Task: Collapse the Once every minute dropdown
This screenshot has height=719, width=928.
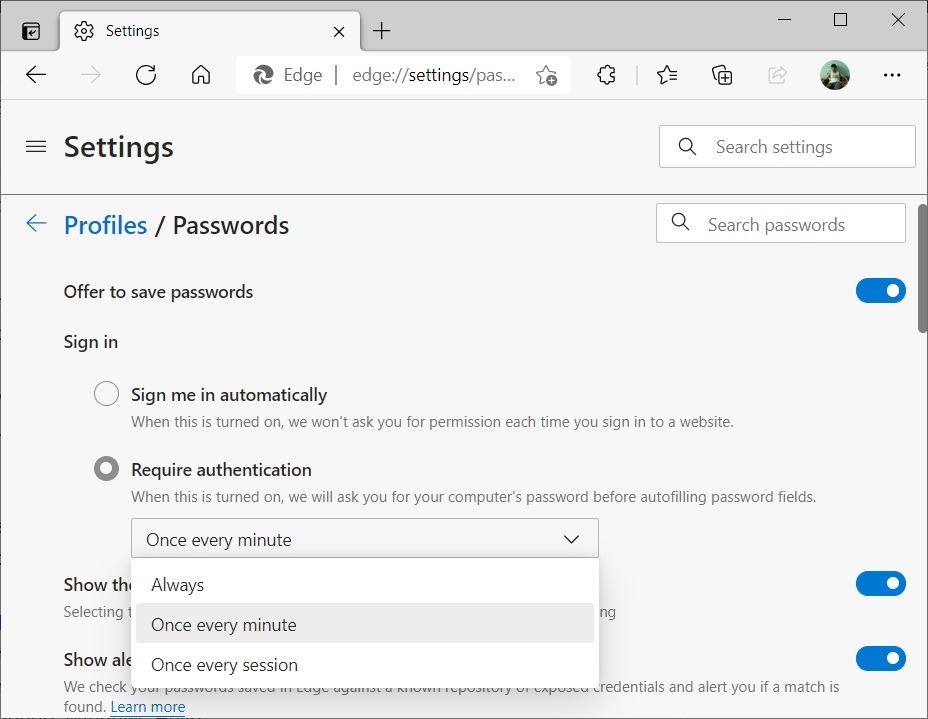Action: coord(365,539)
